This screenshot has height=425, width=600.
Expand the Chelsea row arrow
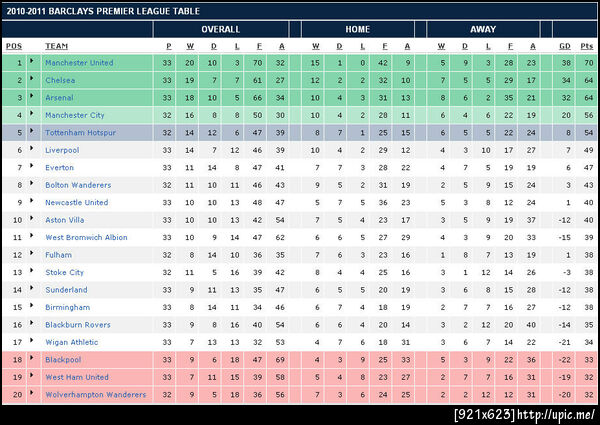click(x=32, y=80)
